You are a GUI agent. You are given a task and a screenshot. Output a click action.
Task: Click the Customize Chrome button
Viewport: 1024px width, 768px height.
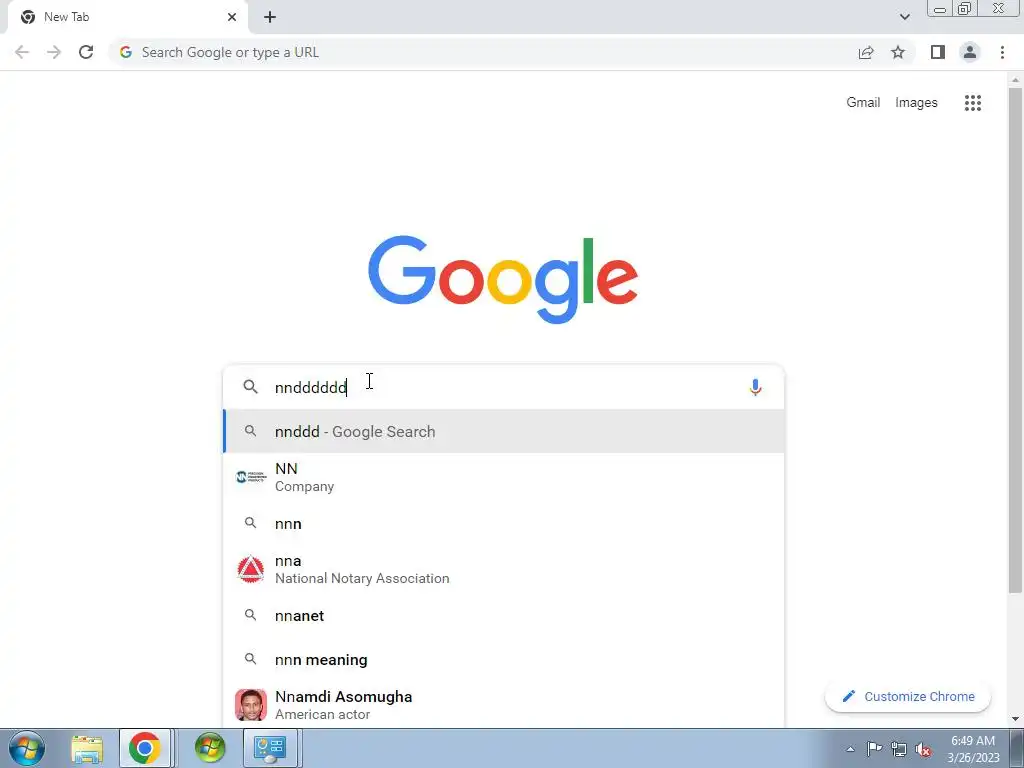[x=908, y=696]
